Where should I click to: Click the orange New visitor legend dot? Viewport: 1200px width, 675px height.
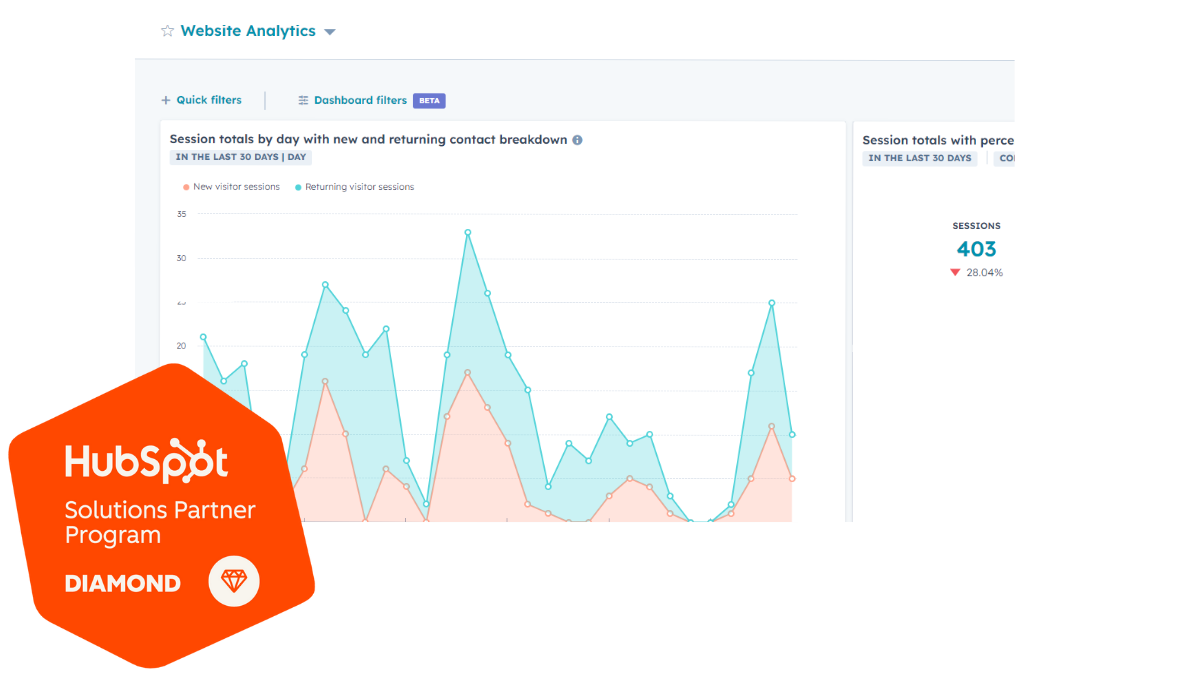point(186,187)
